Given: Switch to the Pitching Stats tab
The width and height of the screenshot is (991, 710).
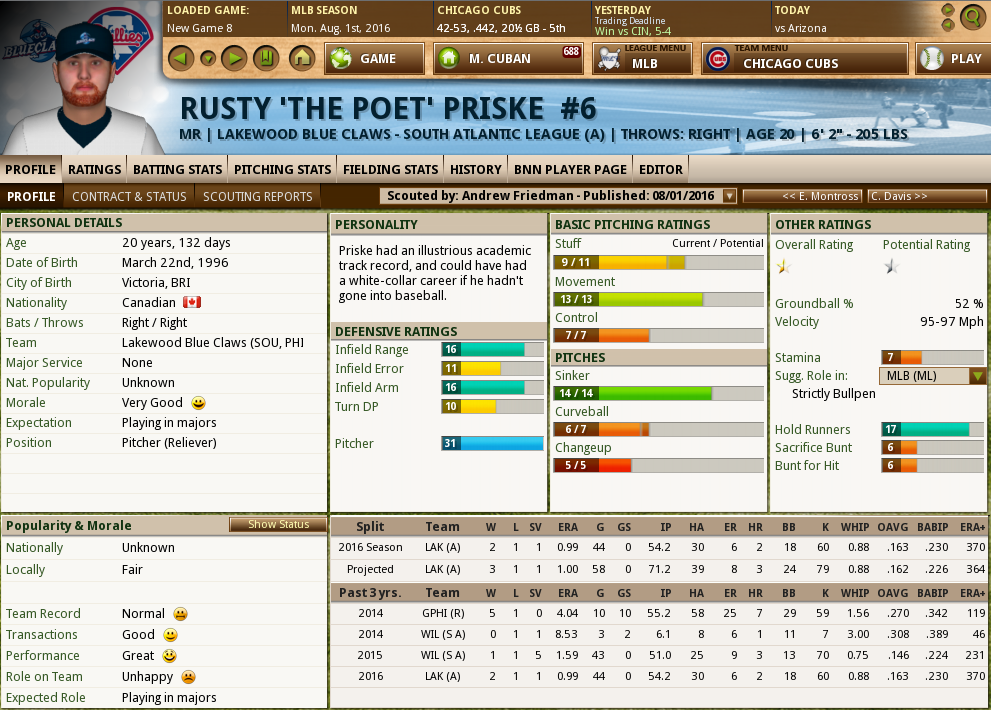Looking at the screenshot, I should [282, 169].
